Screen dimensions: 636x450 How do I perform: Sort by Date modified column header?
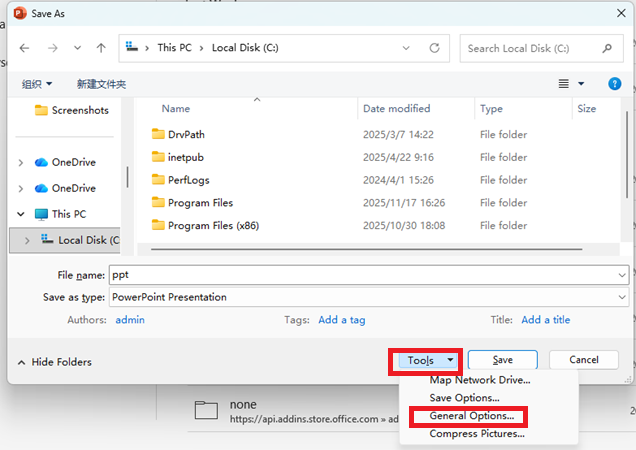click(x=396, y=109)
